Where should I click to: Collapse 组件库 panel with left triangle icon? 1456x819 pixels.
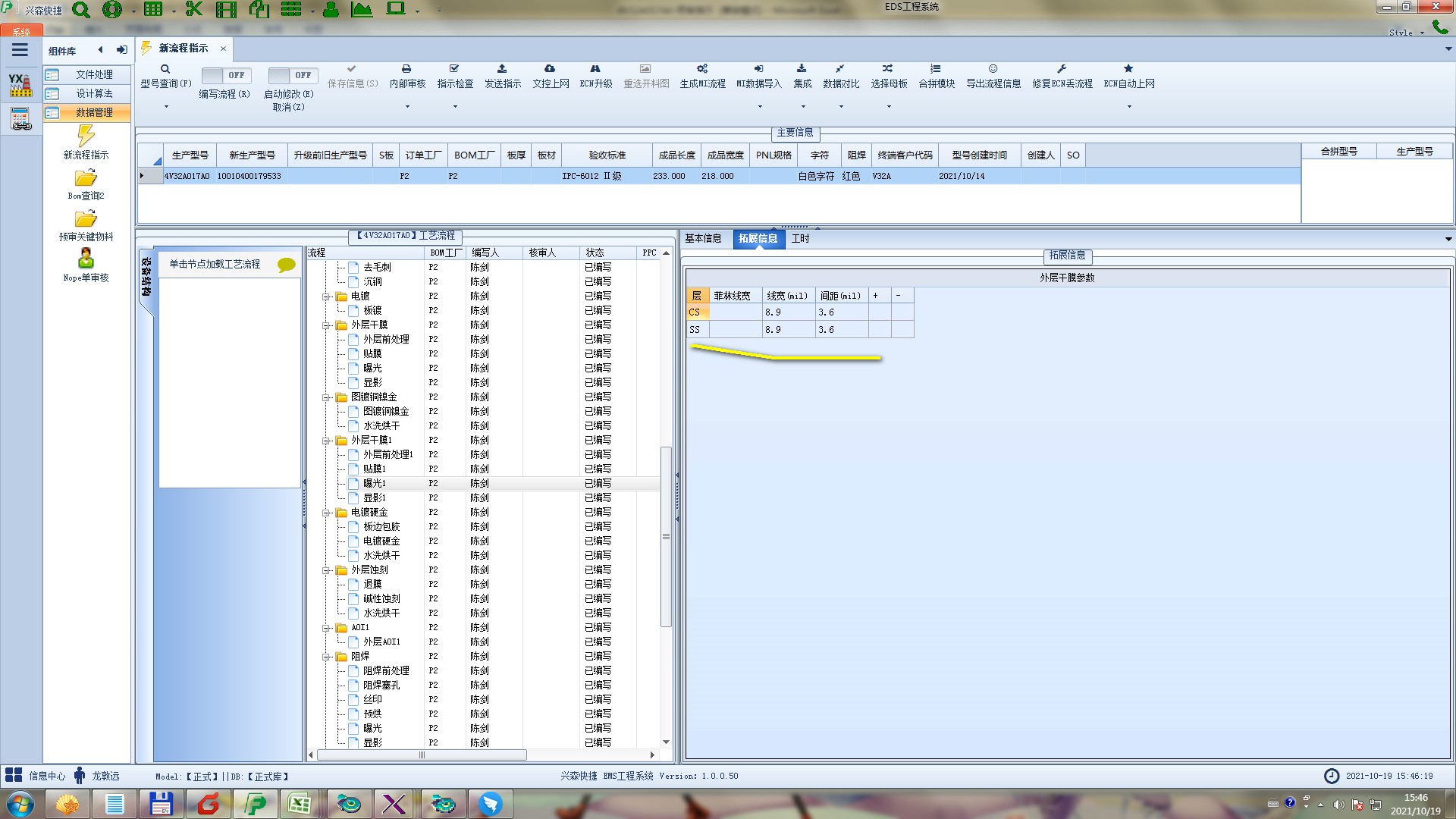(x=100, y=50)
